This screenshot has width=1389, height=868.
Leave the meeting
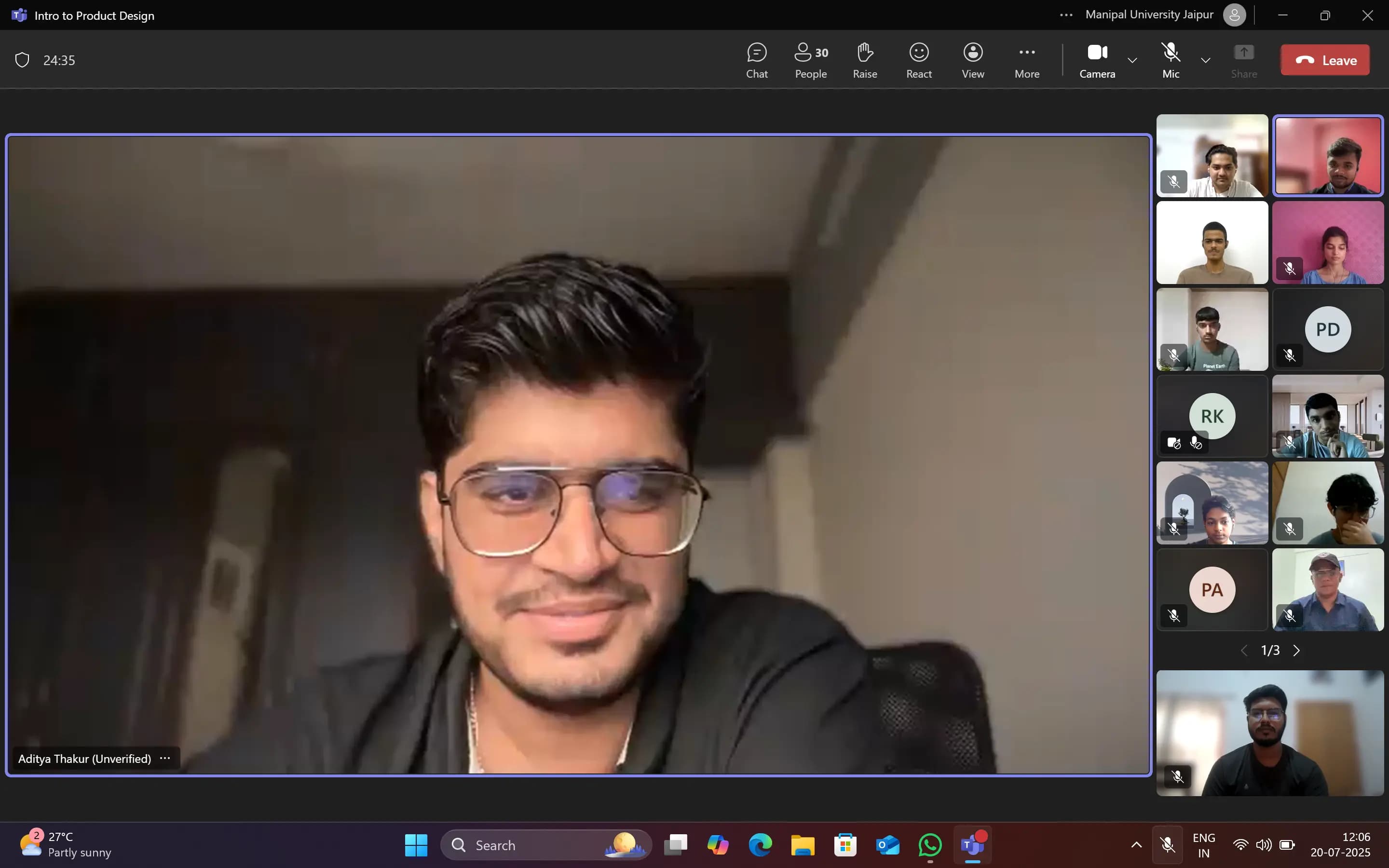1325,60
